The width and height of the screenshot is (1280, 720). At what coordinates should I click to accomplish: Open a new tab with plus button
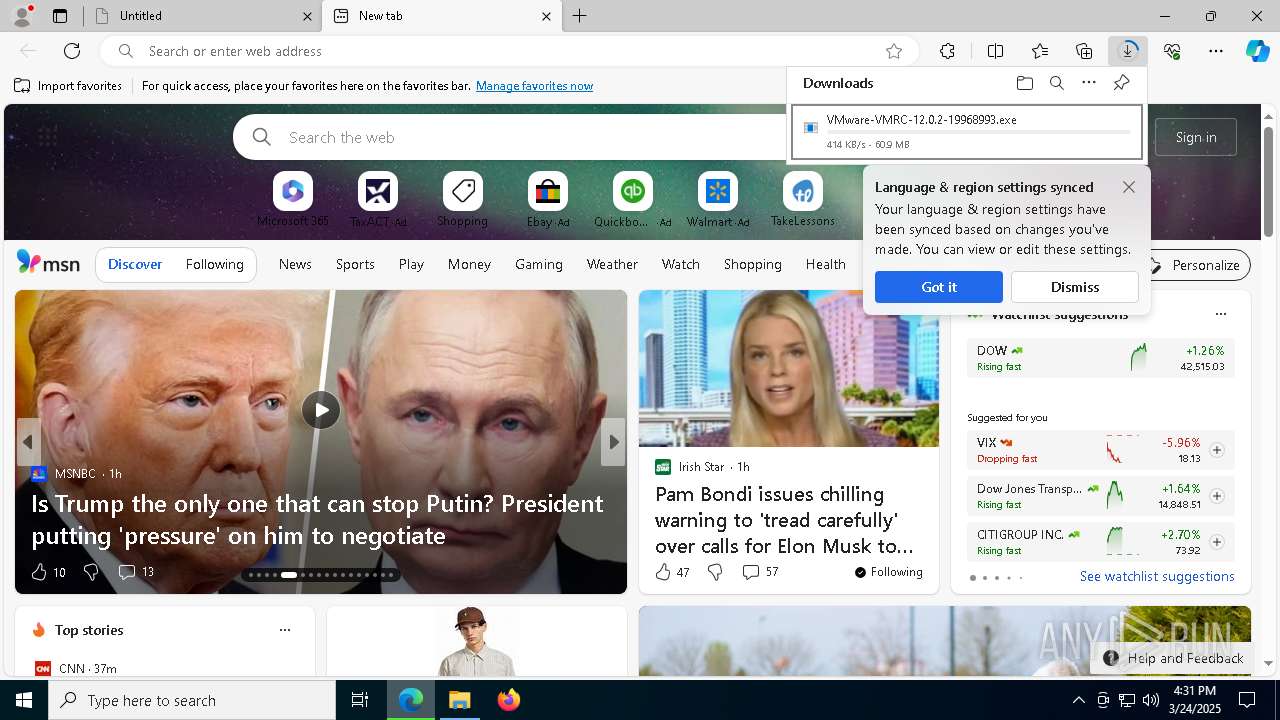(x=580, y=16)
